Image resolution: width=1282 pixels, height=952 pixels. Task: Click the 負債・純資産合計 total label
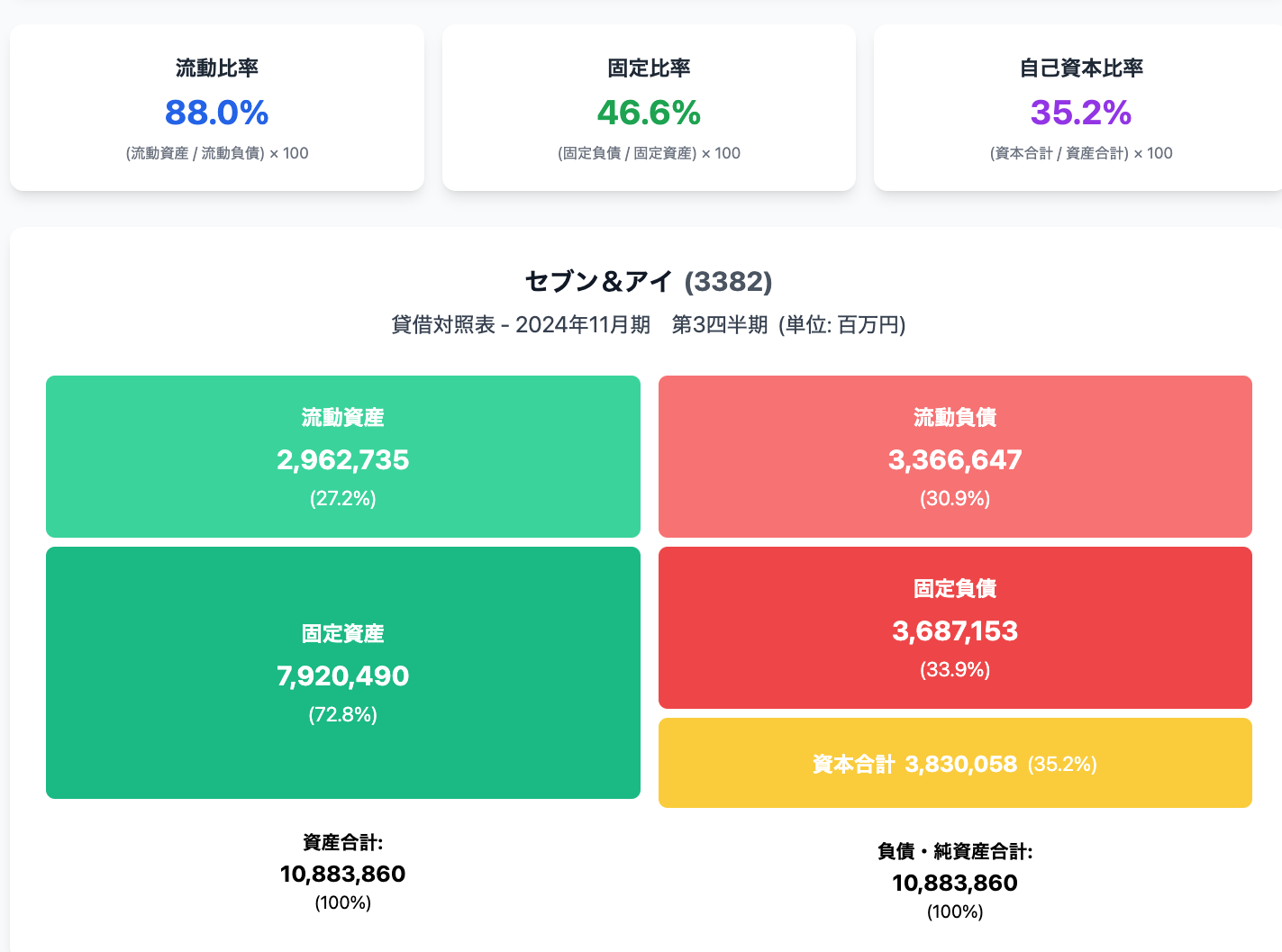click(x=955, y=851)
